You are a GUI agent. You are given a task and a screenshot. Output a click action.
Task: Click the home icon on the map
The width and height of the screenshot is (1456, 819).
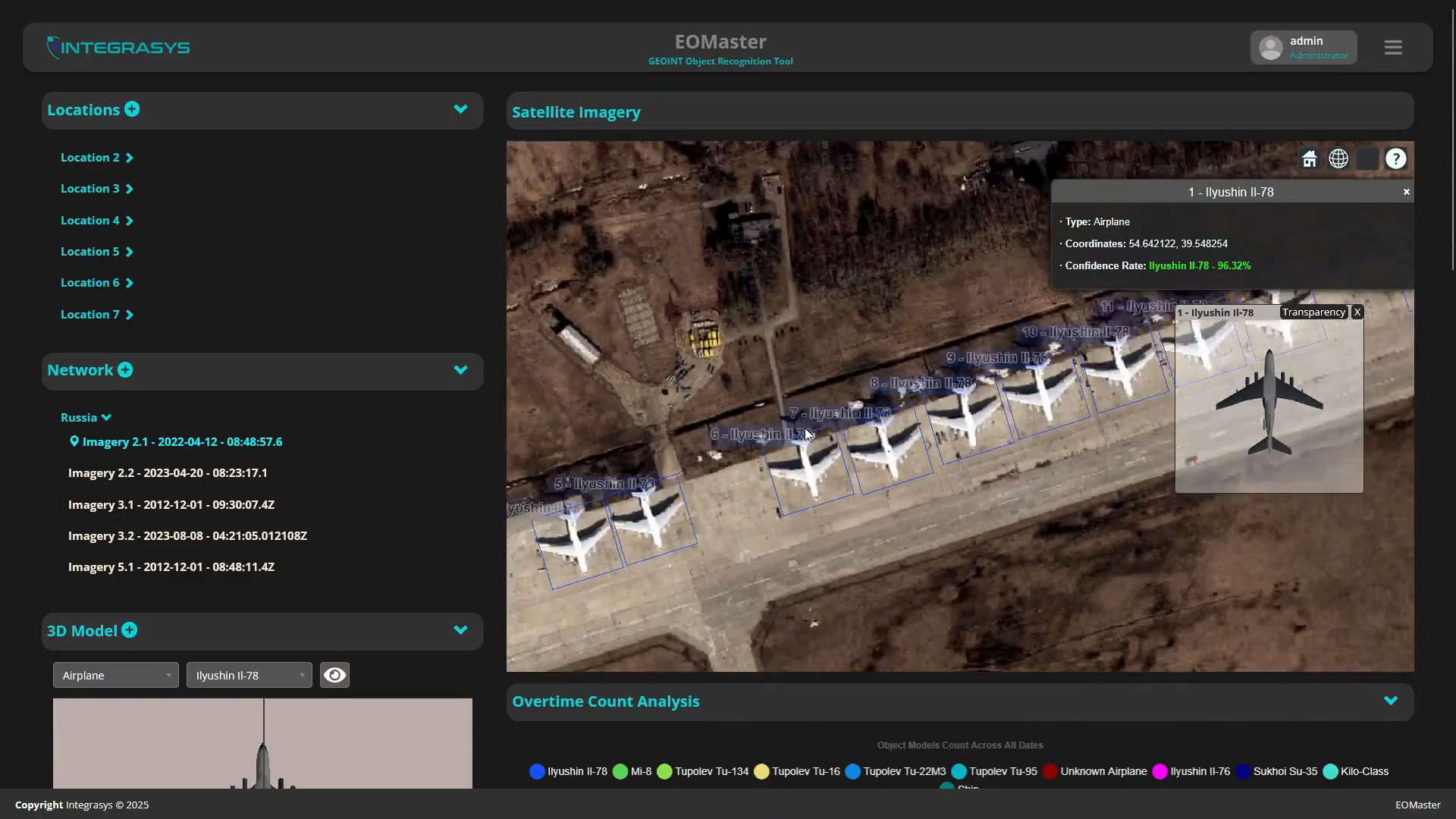[1310, 159]
